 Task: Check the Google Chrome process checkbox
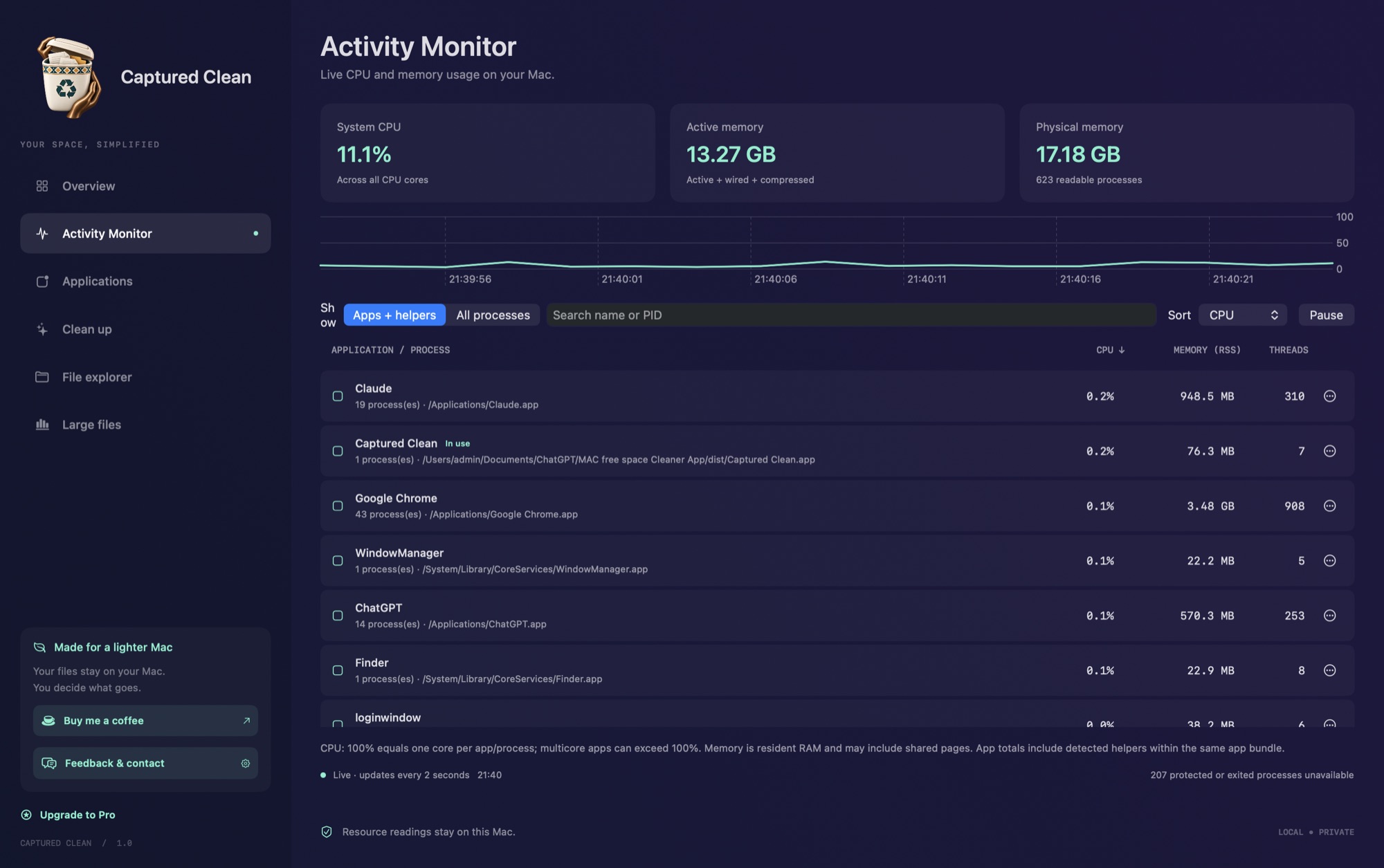coord(338,506)
